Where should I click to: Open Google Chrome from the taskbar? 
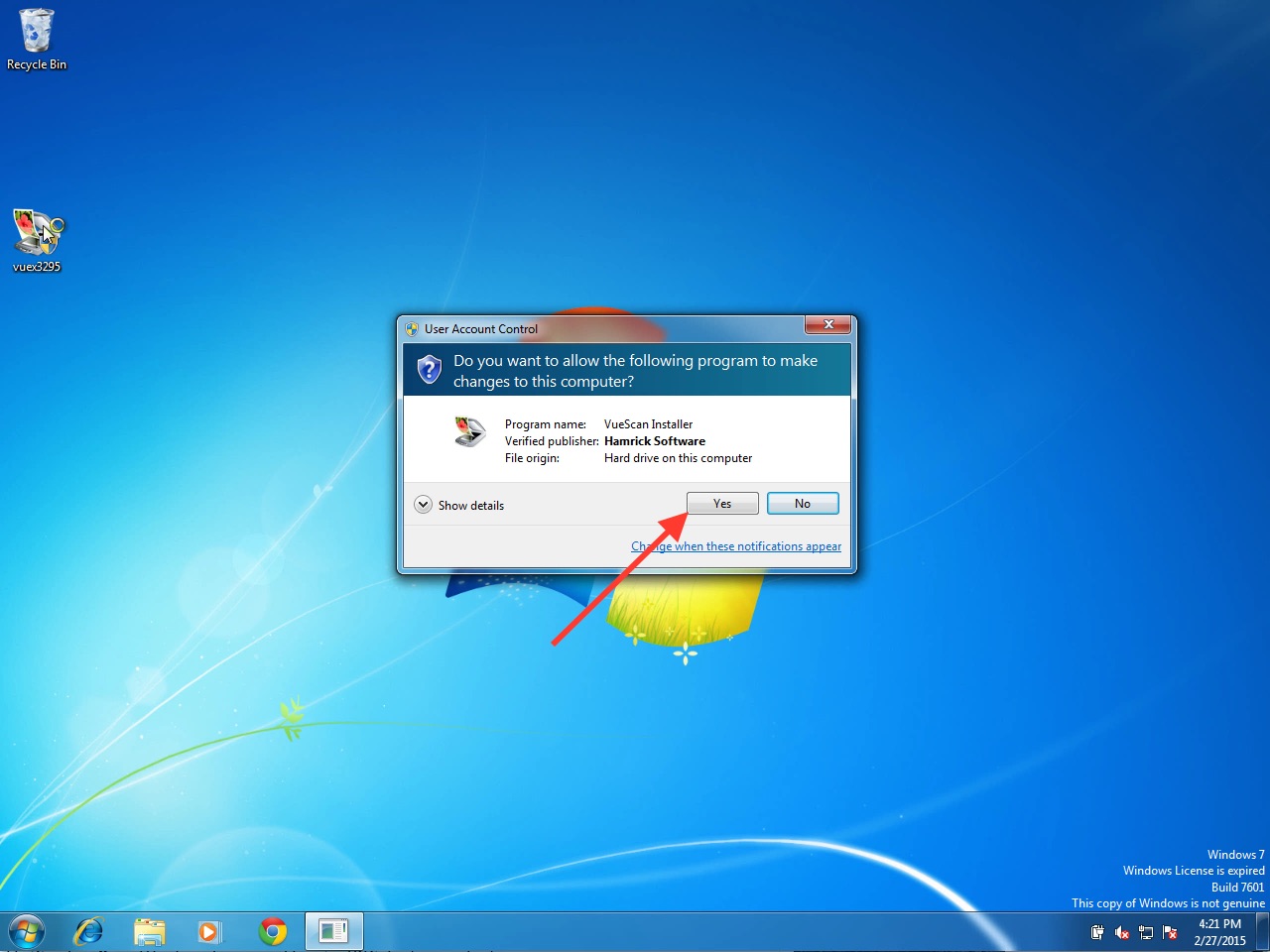coord(273,932)
